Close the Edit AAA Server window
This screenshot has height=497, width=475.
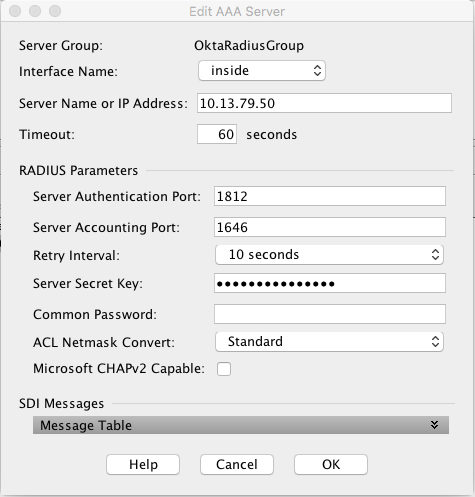point(15,11)
